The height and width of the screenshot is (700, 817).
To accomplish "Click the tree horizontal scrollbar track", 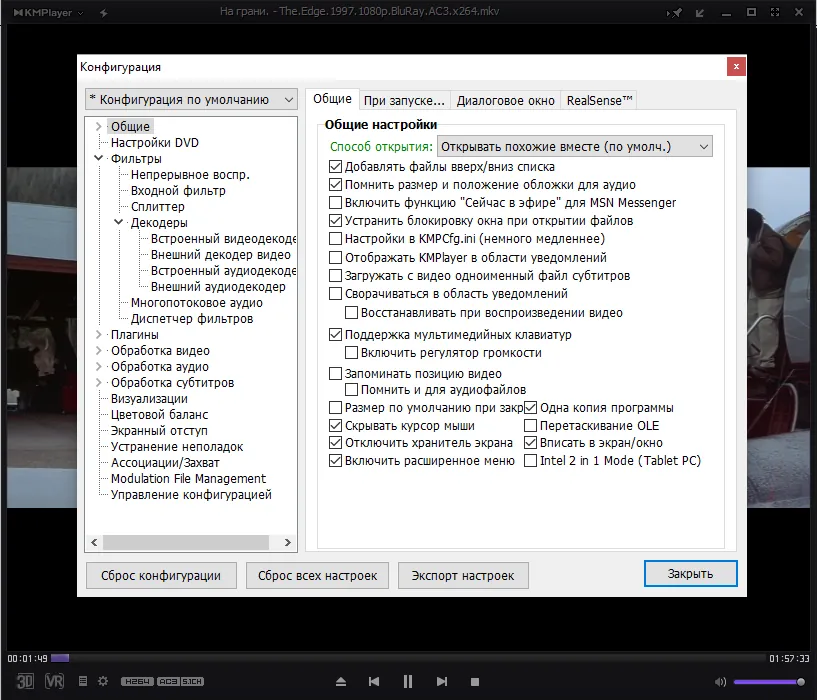I will click(x=191, y=542).
